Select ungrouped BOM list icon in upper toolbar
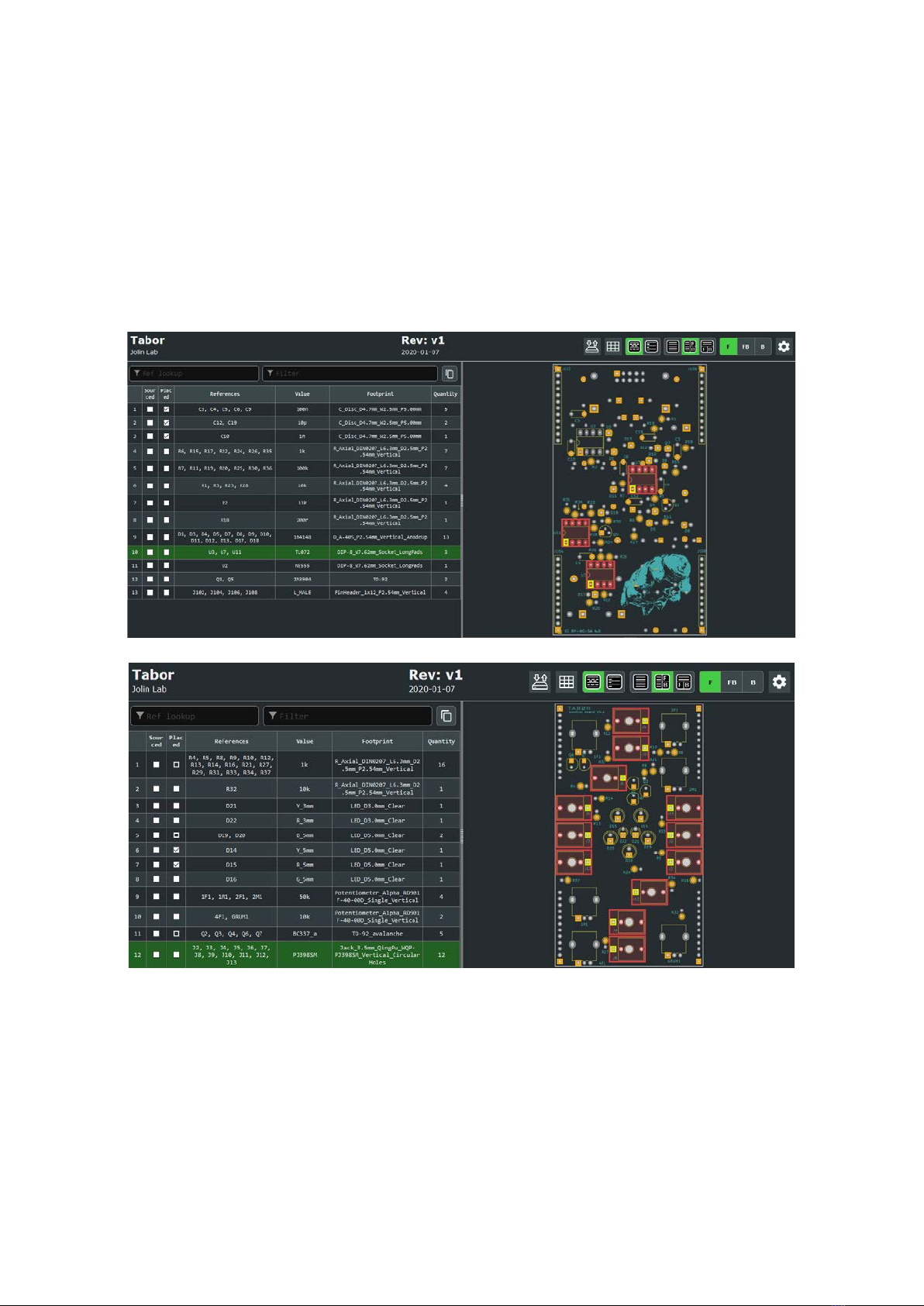Viewport: 924px width, 1306px height. pyautogui.click(x=652, y=346)
